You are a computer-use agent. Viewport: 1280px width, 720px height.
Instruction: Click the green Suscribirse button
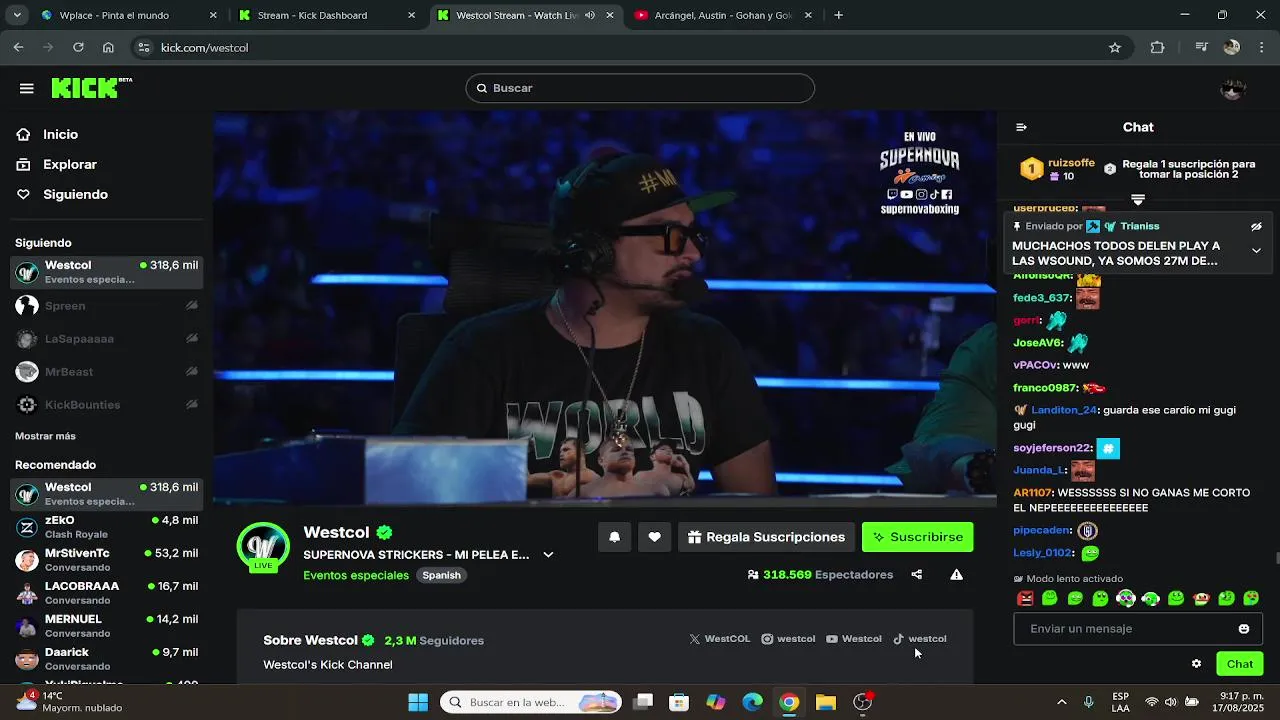pos(917,537)
